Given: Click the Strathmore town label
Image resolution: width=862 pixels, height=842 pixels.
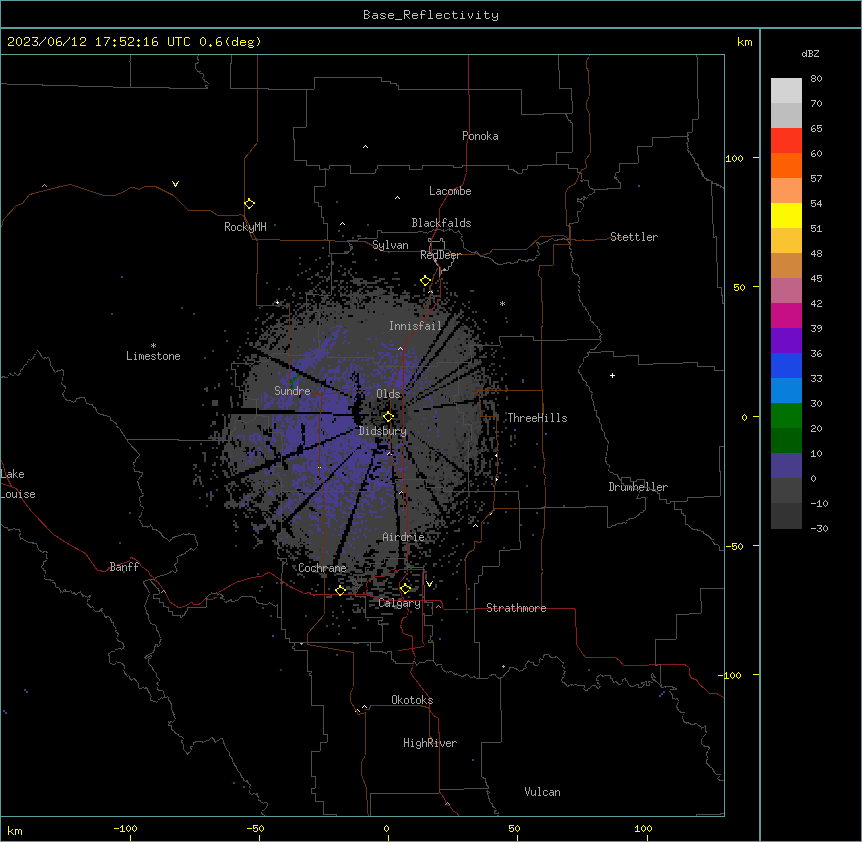Looking at the screenshot, I should [516, 608].
